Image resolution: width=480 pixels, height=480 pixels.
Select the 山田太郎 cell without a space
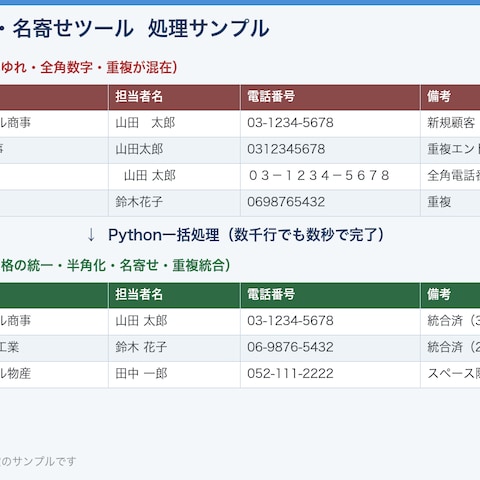174,150
